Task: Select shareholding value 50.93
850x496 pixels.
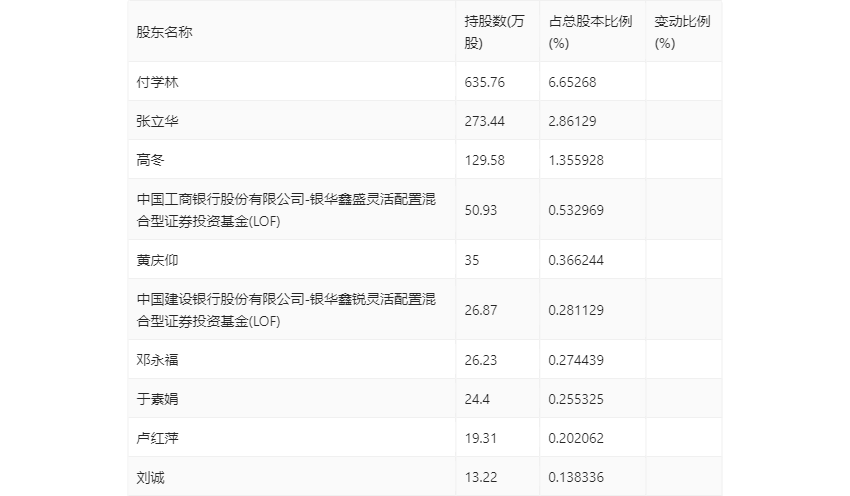Action: 481,210
